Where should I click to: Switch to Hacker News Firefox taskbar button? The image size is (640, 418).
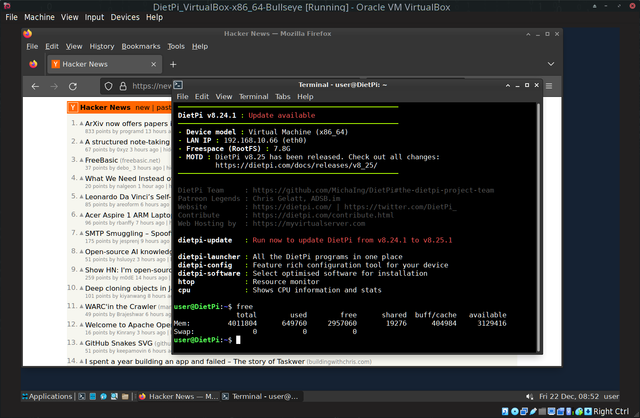[178, 396]
